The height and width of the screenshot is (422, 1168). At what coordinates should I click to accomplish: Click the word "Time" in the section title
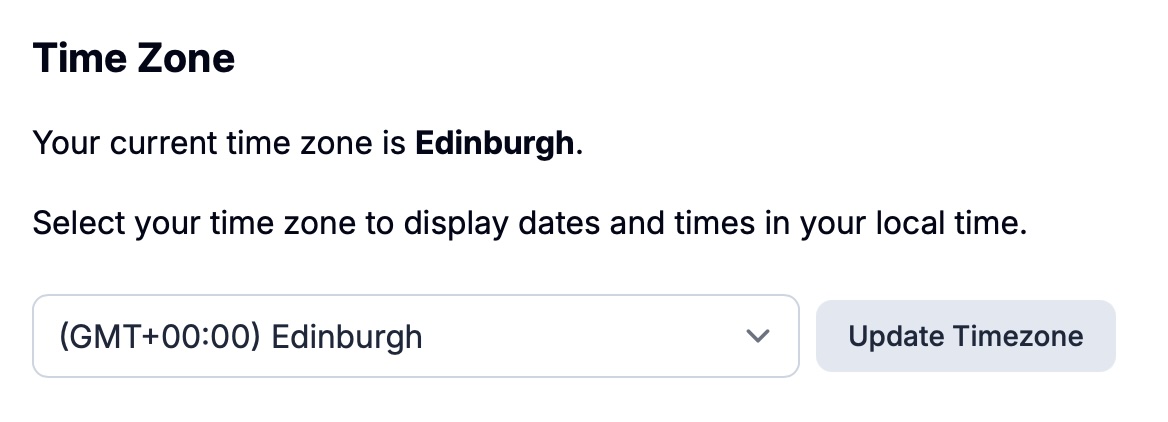(x=75, y=59)
